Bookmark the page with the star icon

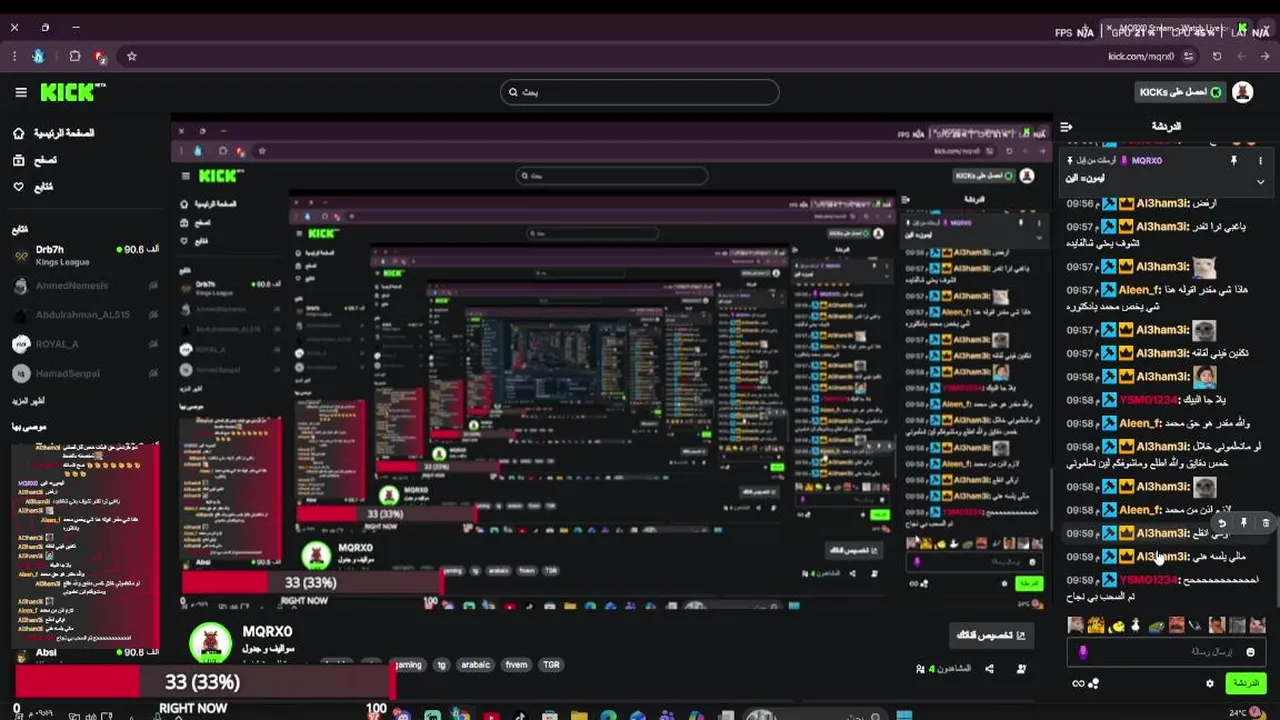click(x=131, y=57)
